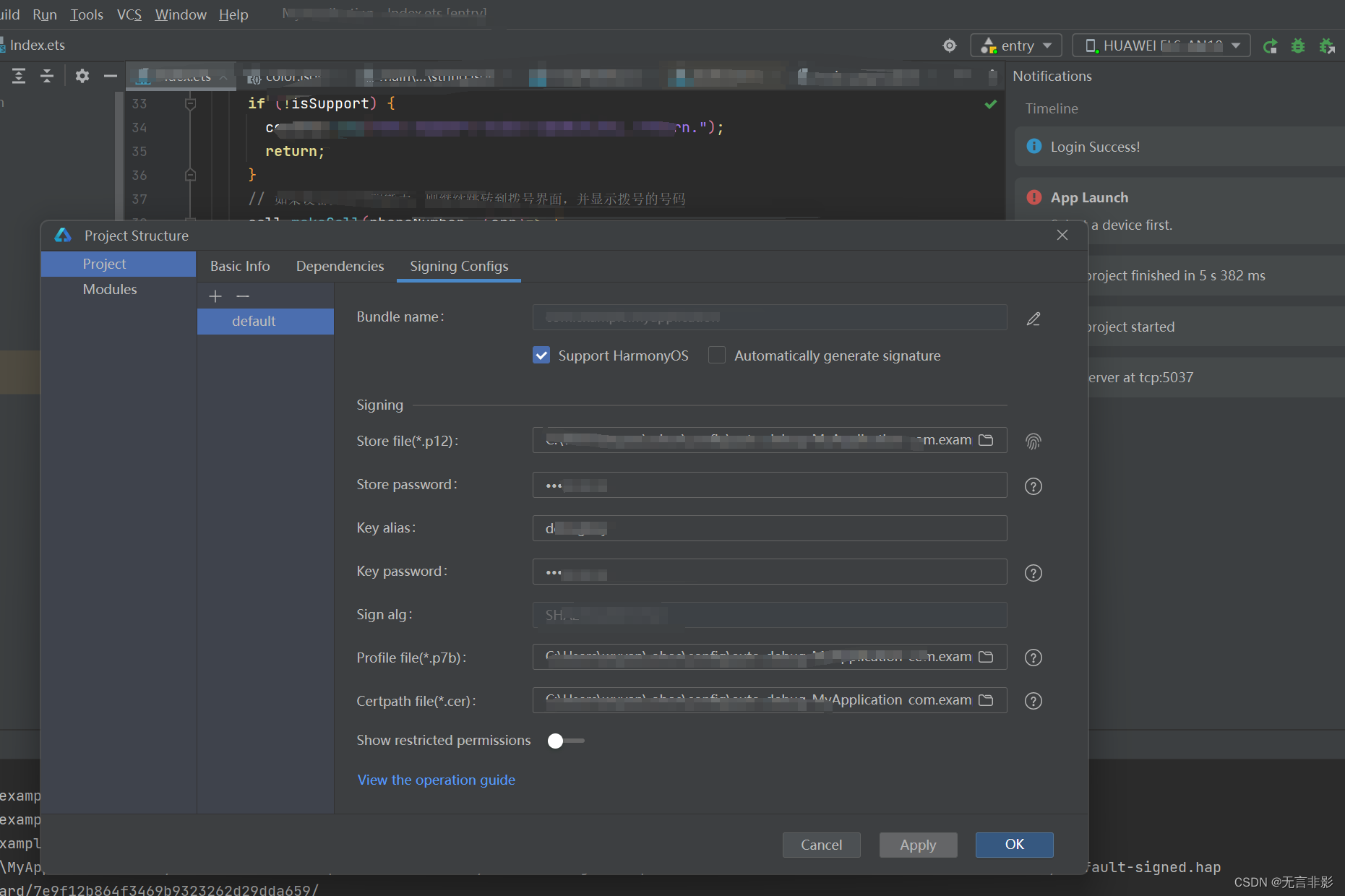Click the Debug bug icon in toolbar

point(1298,46)
